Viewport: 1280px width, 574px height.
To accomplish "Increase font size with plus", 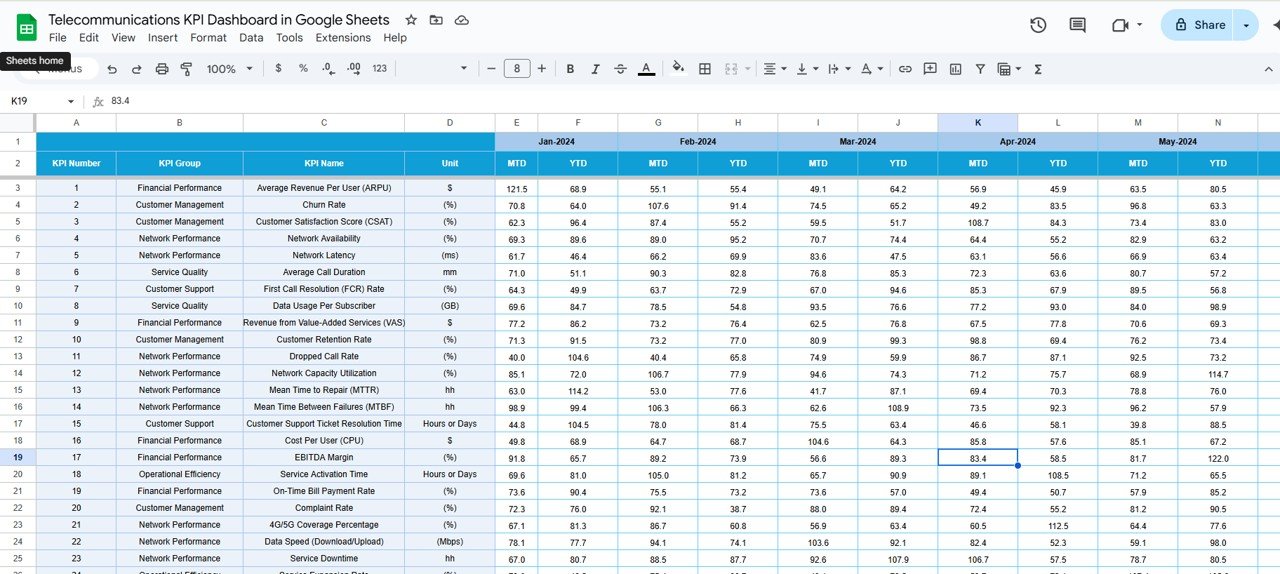I will pyautogui.click(x=542, y=69).
